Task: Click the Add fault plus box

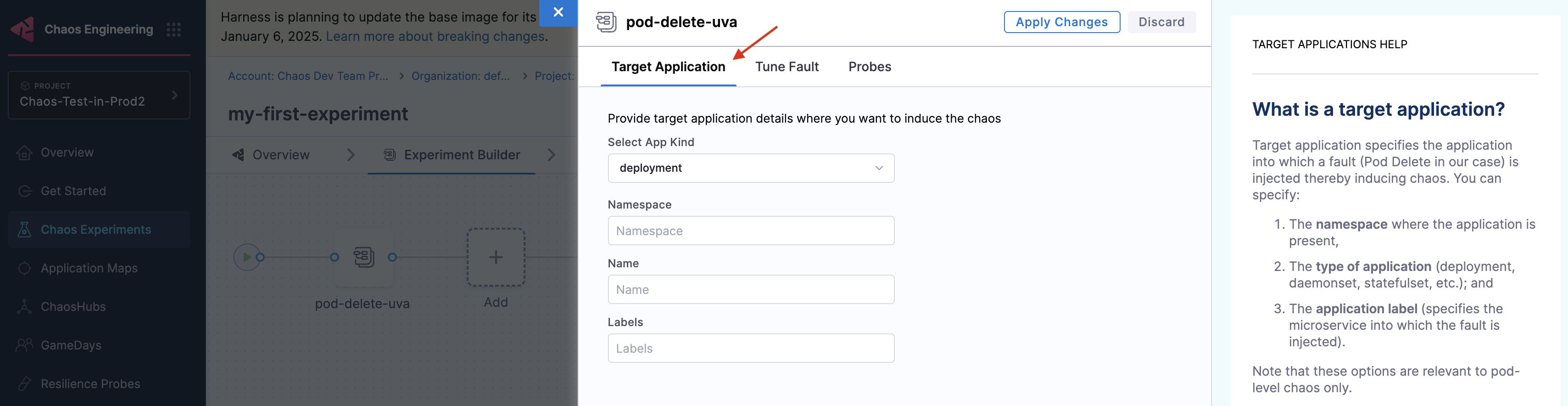Action: (496, 257)
